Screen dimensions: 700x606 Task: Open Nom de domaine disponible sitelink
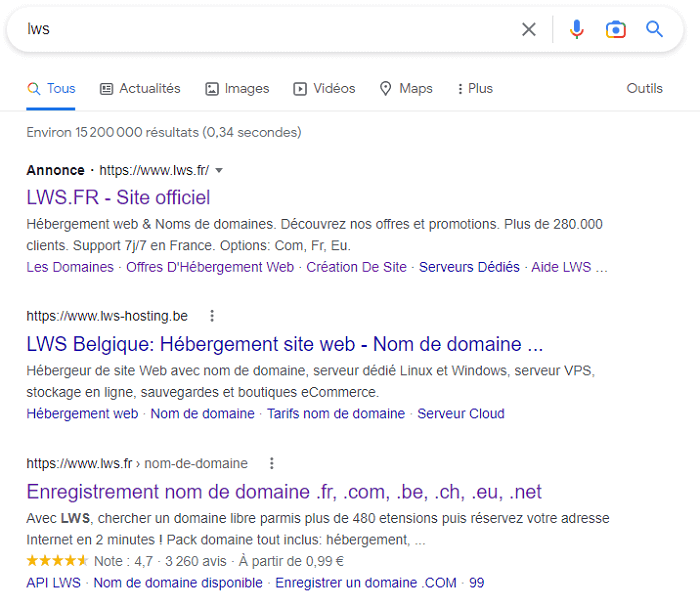coord(178,583)
